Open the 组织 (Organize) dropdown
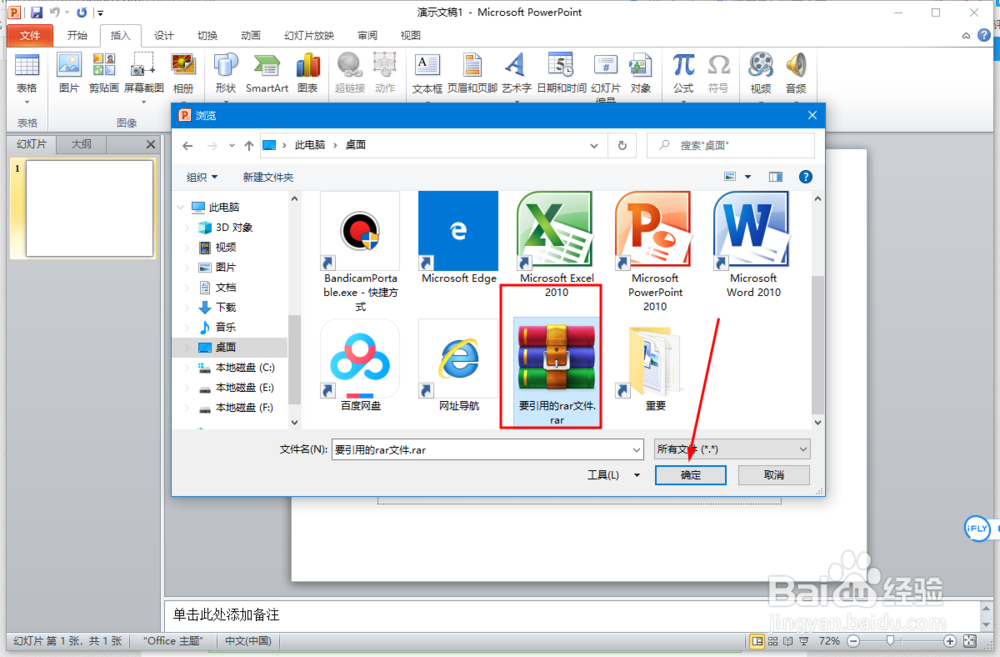Screen dimensions: 1000x657 tap(202, 177)
